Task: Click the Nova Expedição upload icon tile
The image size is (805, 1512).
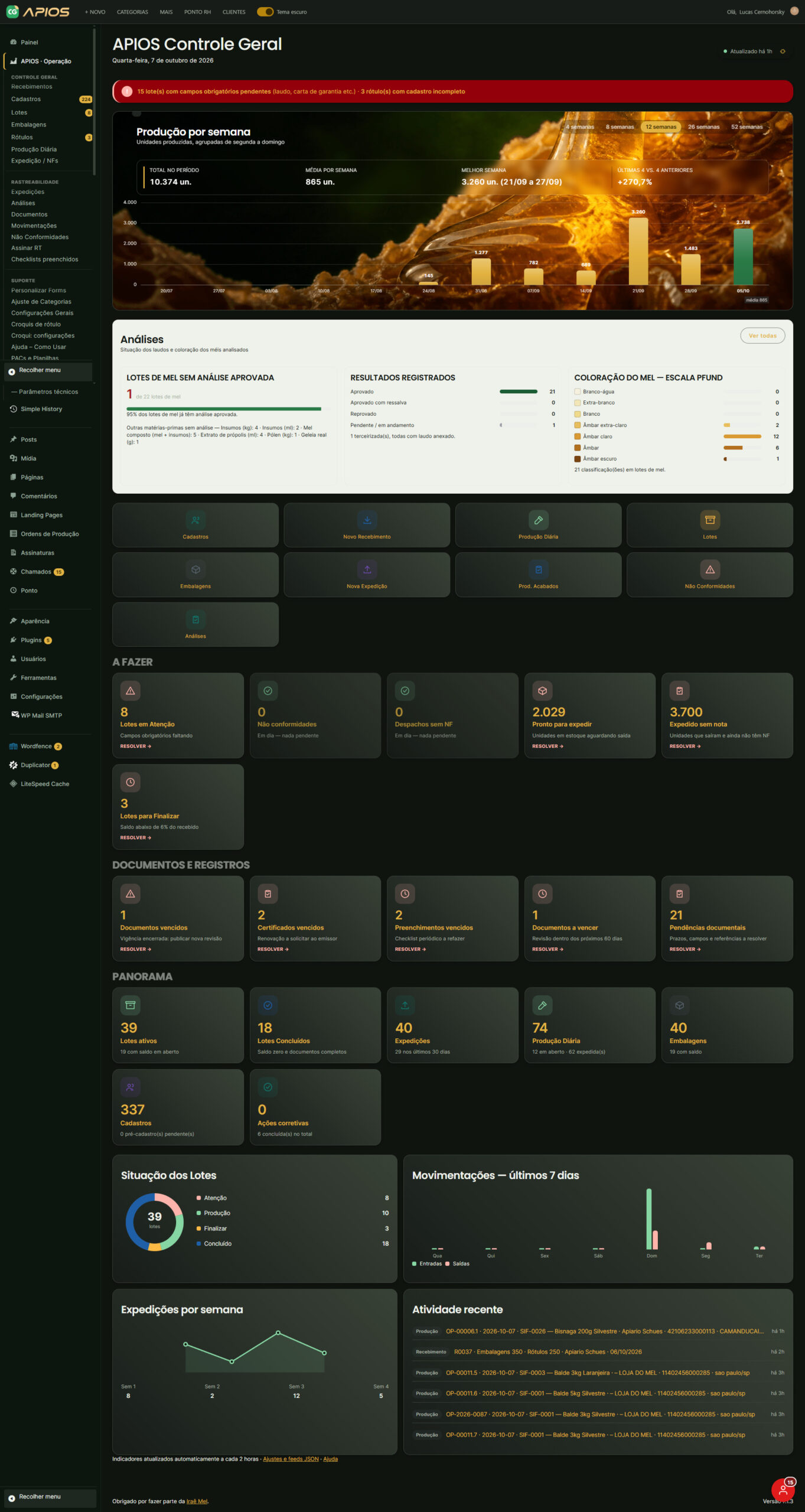Action: tap(367, 570)
